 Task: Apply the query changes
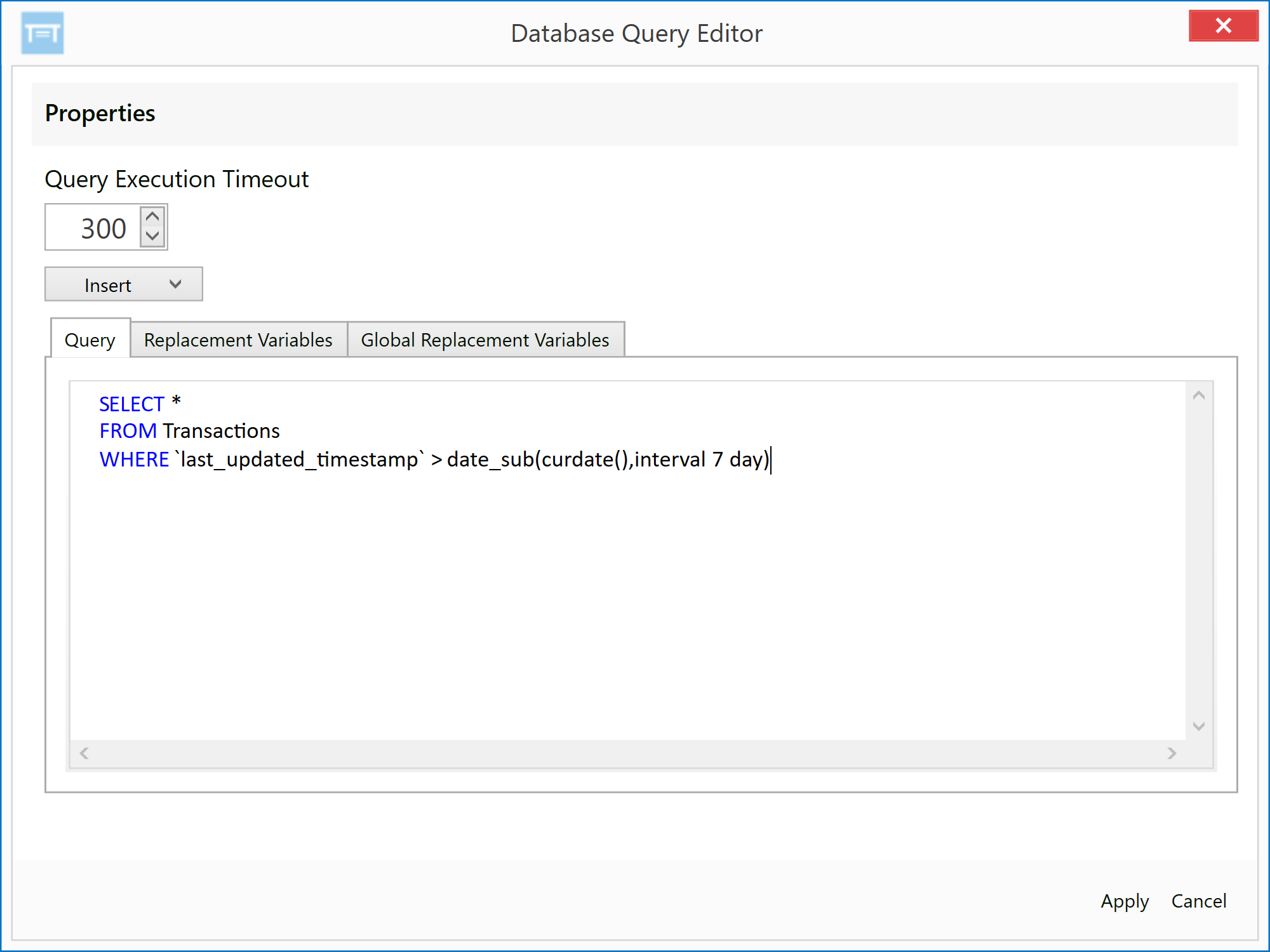coord(1124,901)
